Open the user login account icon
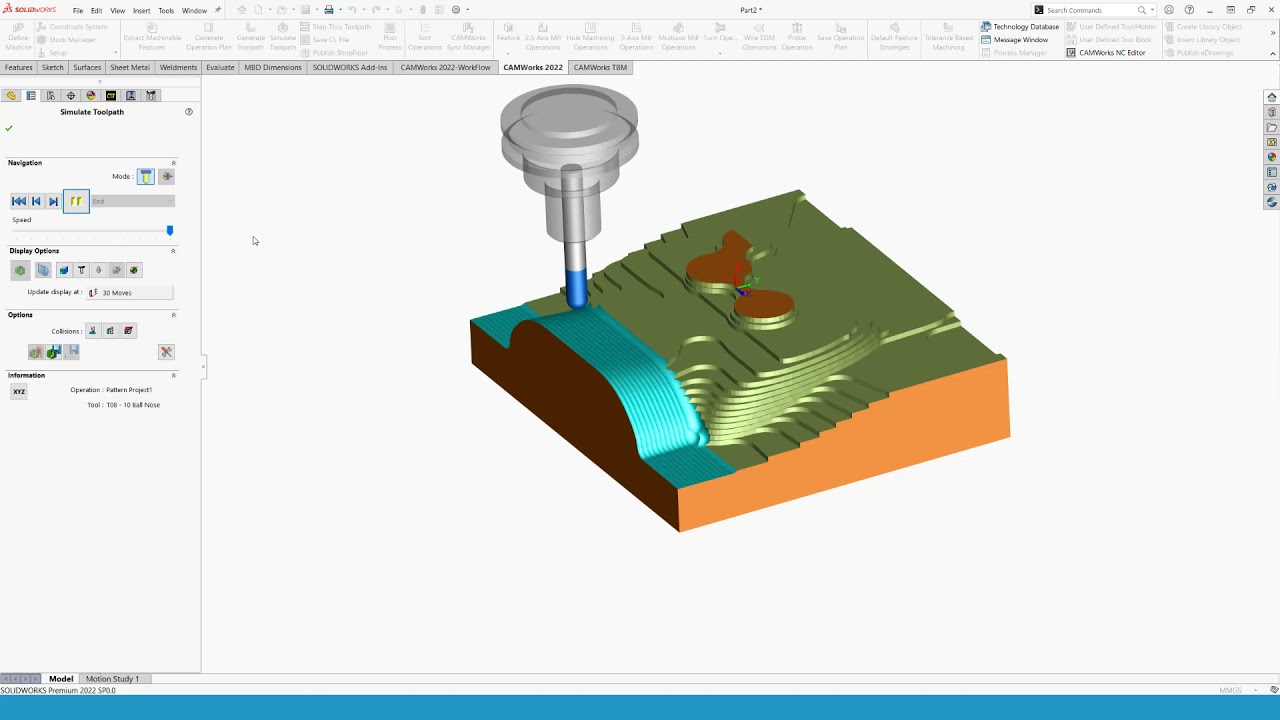Image resolution: width=1280 pixels, height=720 pixels. tap(1169, 10)
